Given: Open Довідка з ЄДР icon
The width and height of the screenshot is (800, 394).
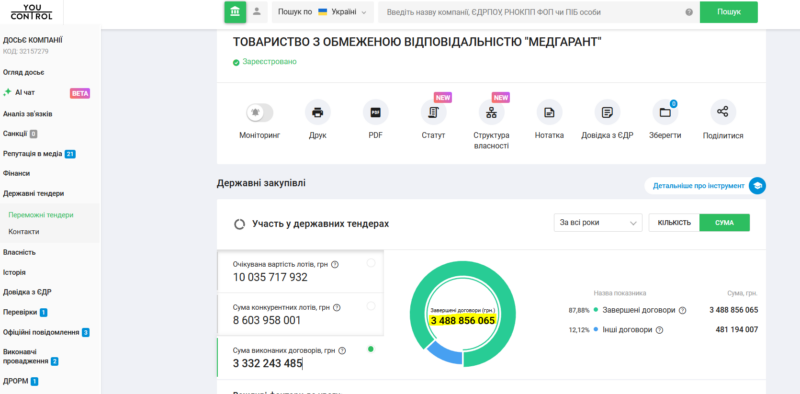Looking at the screenshot, I should 607,112.
